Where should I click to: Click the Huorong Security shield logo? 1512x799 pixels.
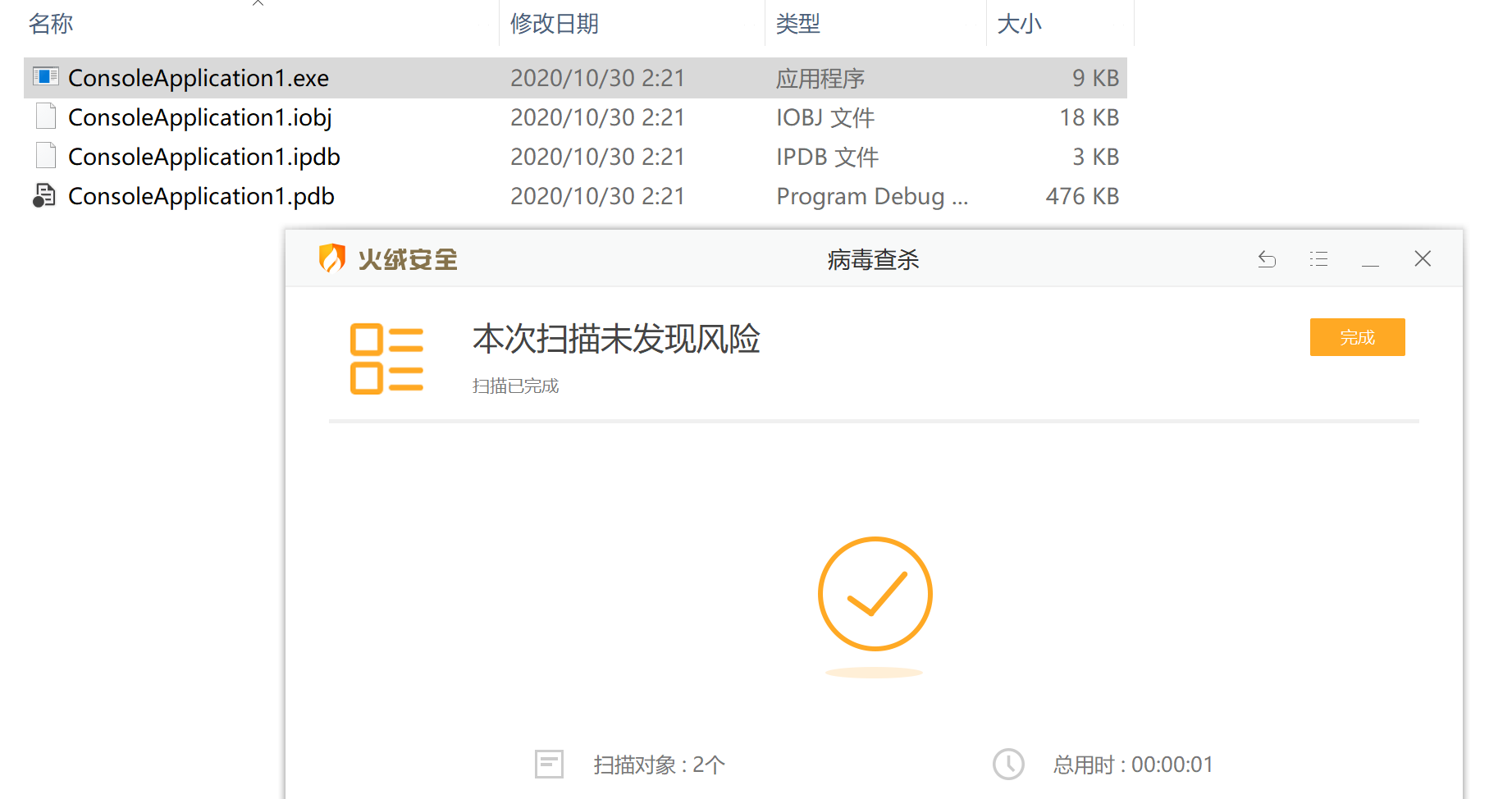pos(331,258)
